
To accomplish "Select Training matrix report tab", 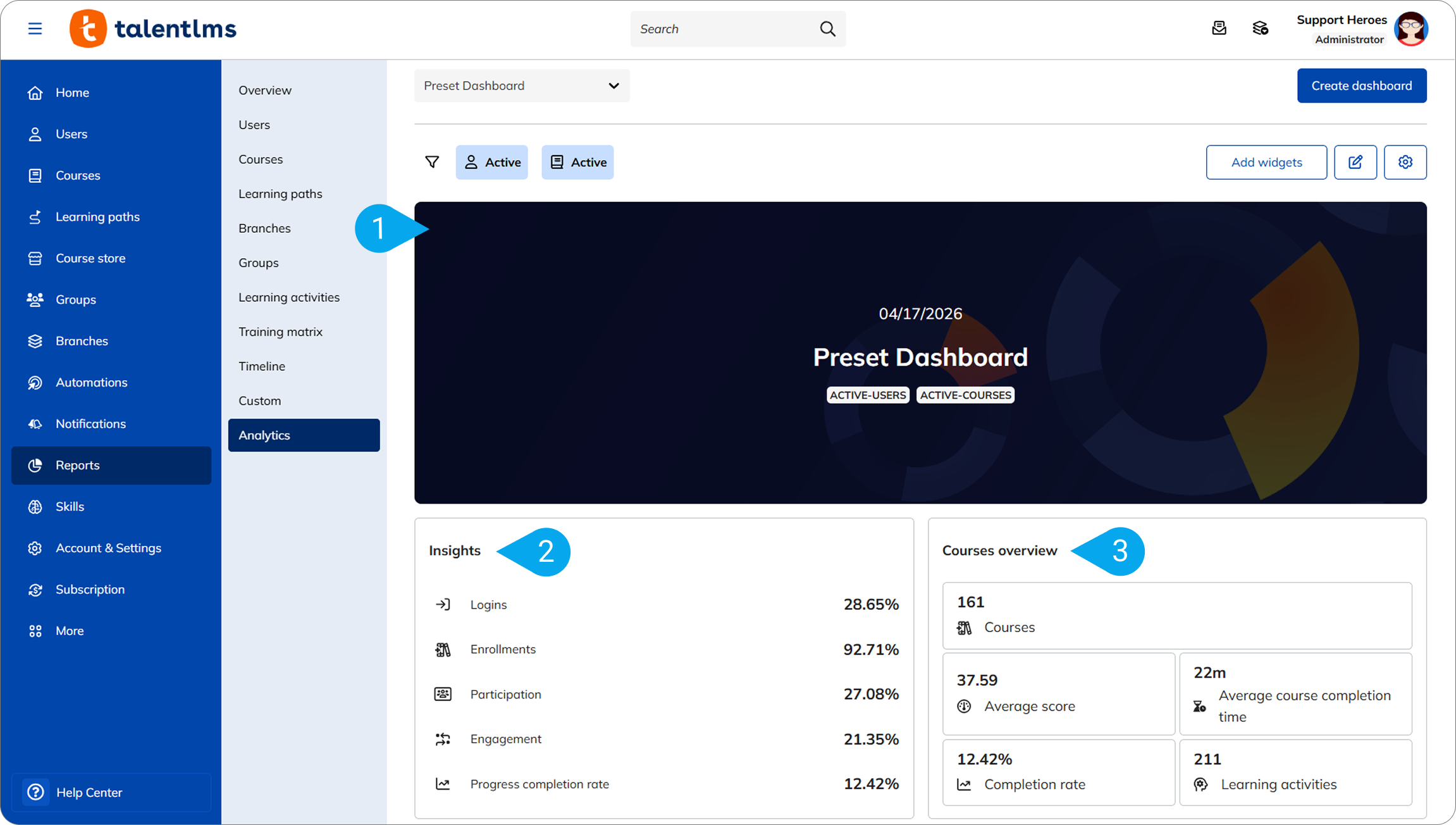I will [x=280, y=332].
